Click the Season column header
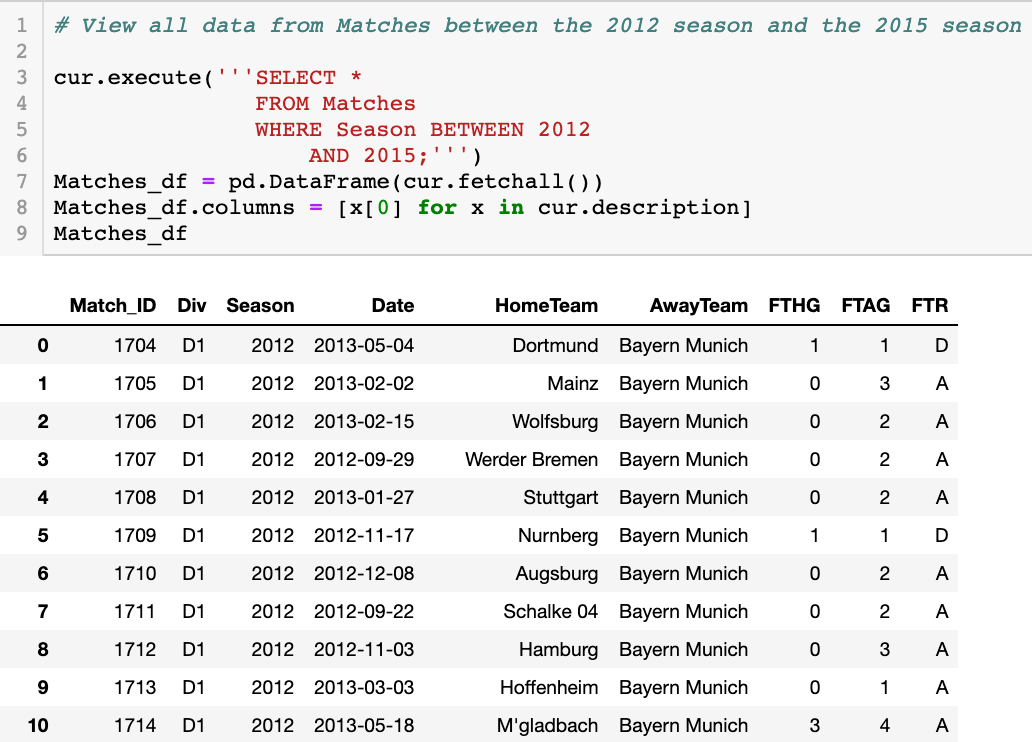1032x742 pixels. 259,305
